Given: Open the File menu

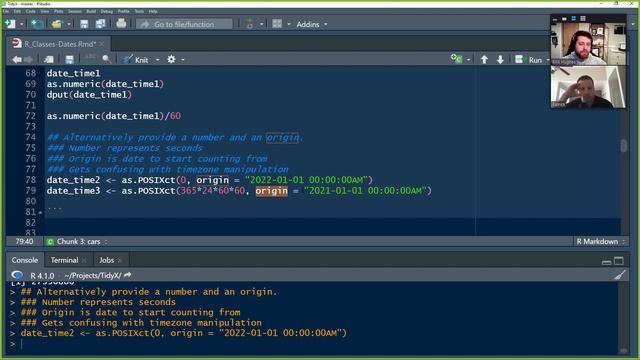Looking at the screenshot, I should tap(6, 11).
